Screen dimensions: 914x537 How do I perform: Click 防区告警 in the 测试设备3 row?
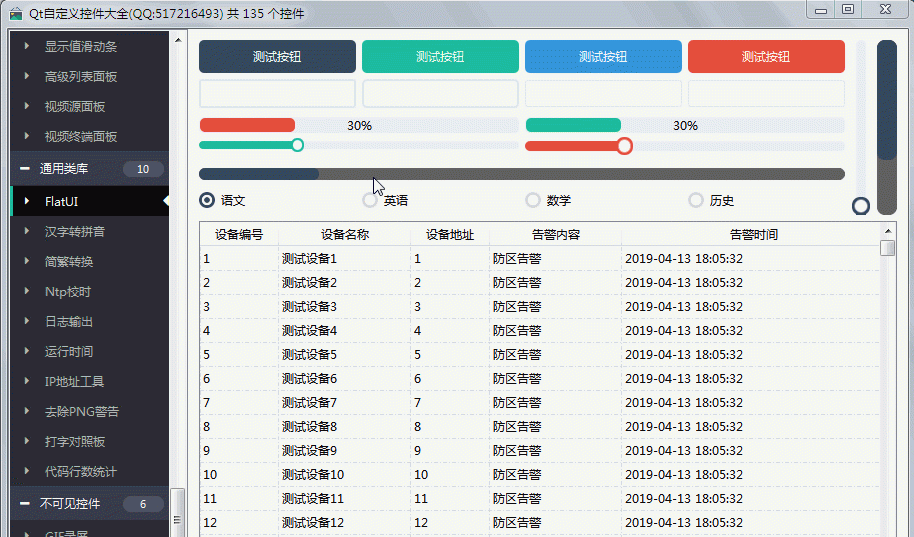556,307
